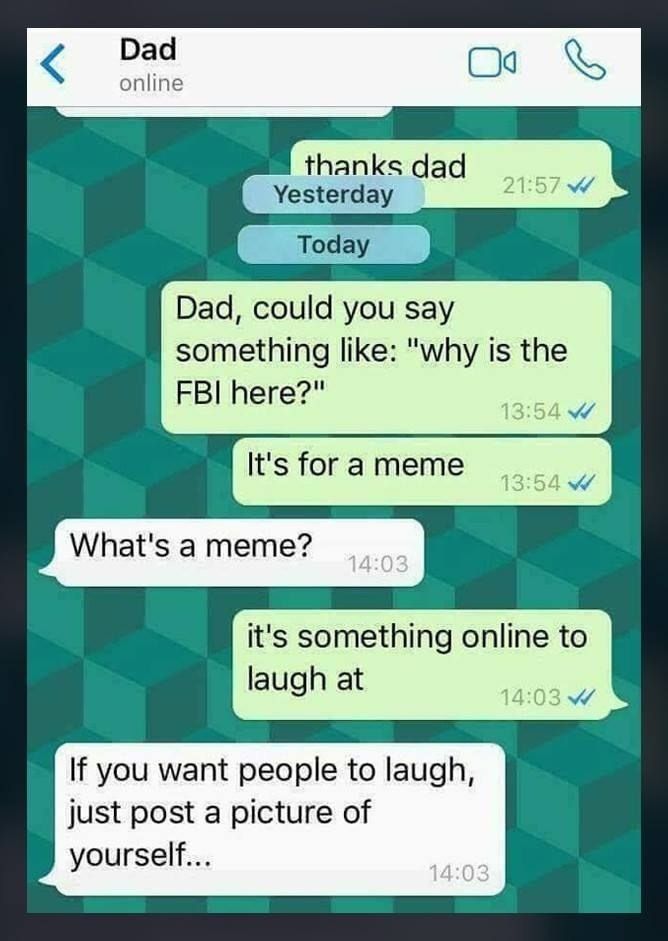Tap the Yesterday date label

pyautogui.click(x=333, y=194)
